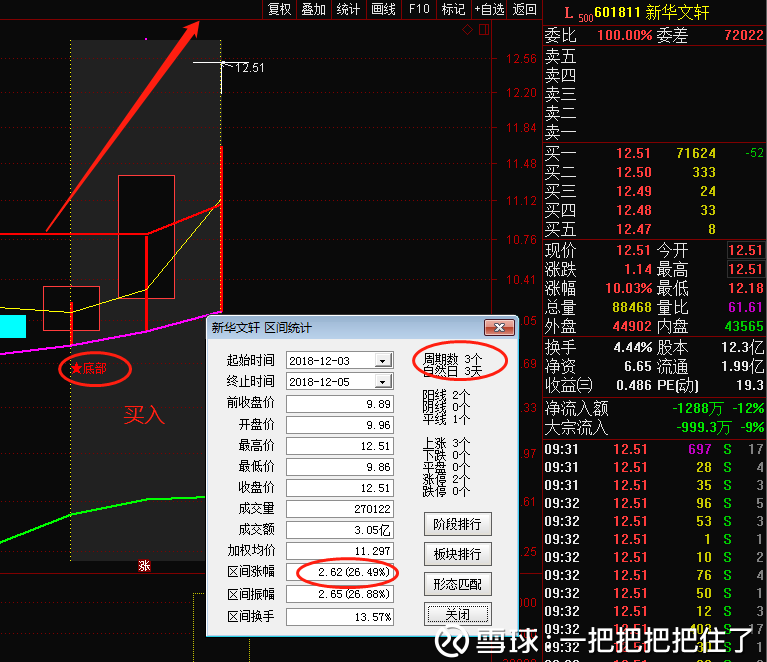Click the 量比 value 61.61

[745, 307]
